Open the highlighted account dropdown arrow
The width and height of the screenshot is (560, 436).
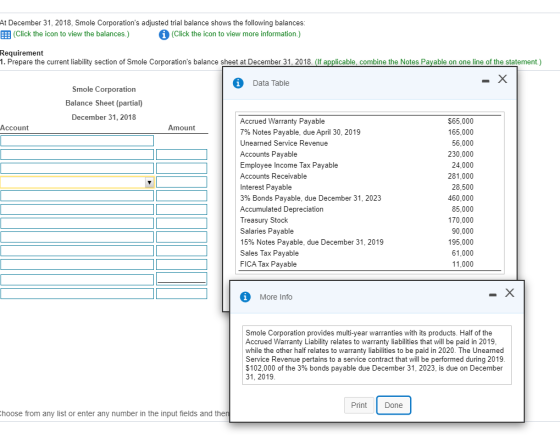149,182
